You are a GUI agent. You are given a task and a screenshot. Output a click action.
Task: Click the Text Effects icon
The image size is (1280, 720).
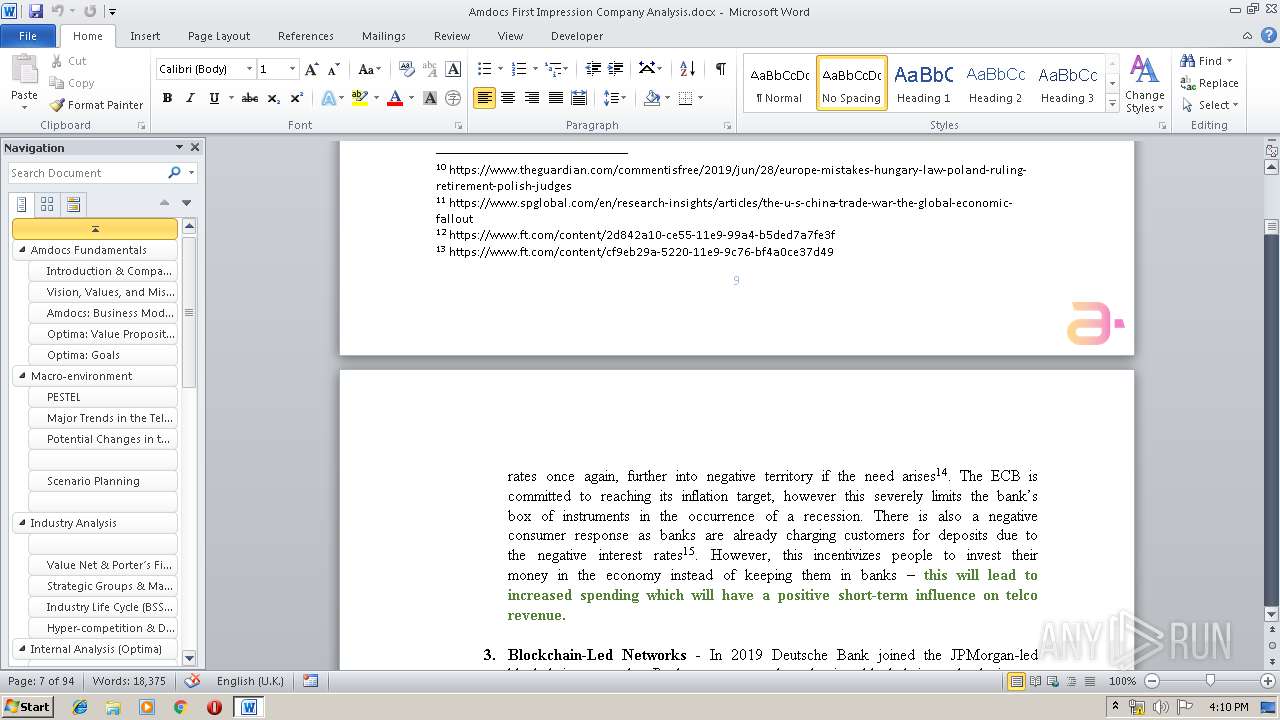pos(328,98)
